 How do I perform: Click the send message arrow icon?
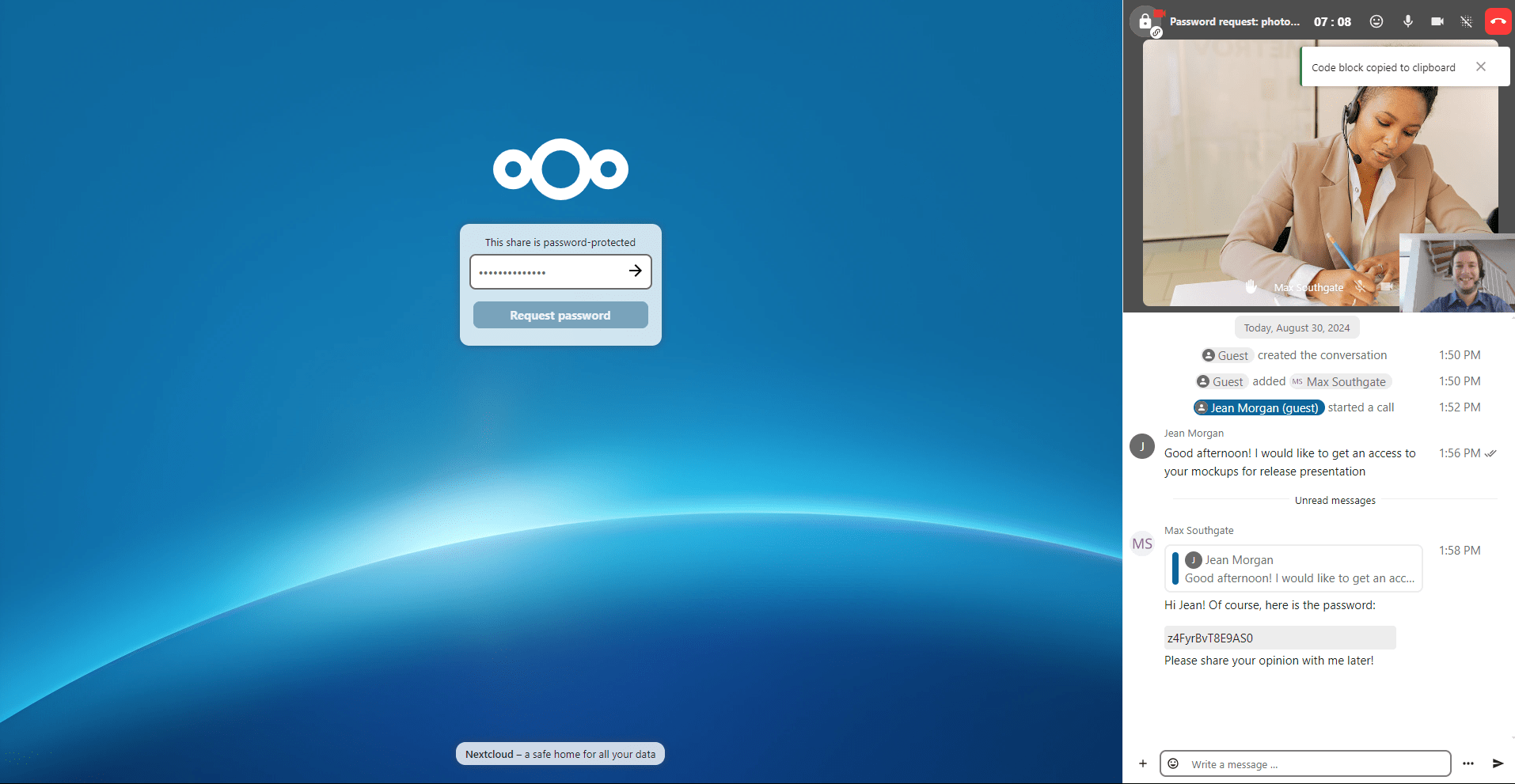coord(1498,763)
